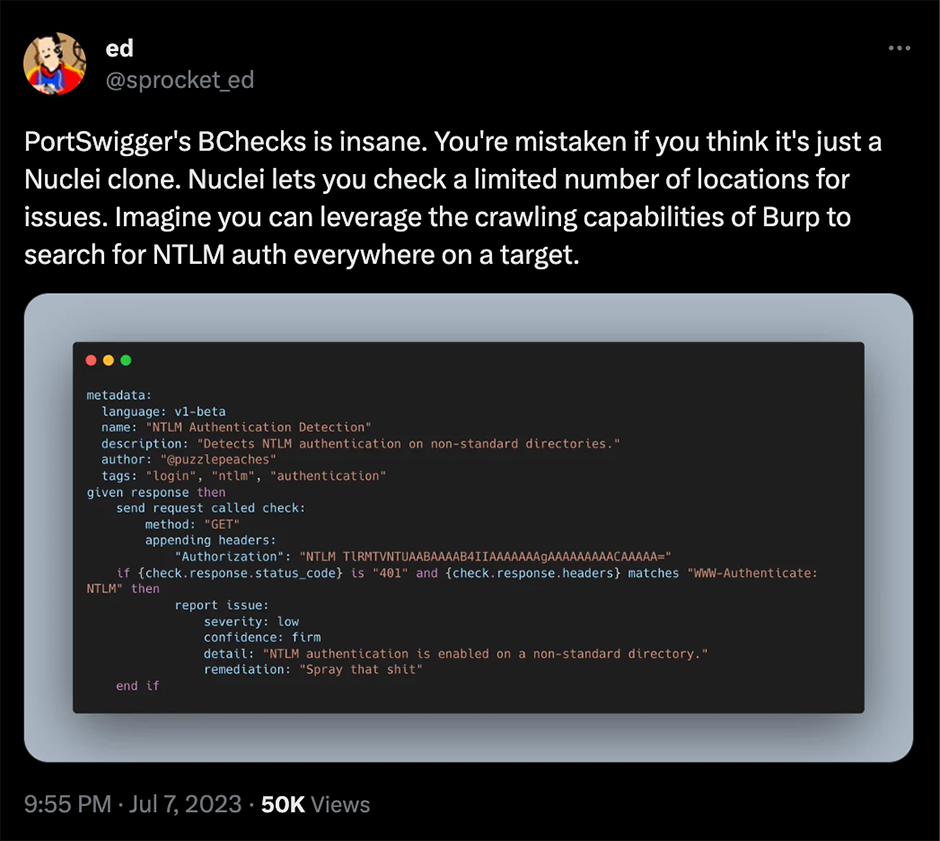
Task: Open the attached code screenshot image
Action: pyautogui.click(x=468, y=527)
